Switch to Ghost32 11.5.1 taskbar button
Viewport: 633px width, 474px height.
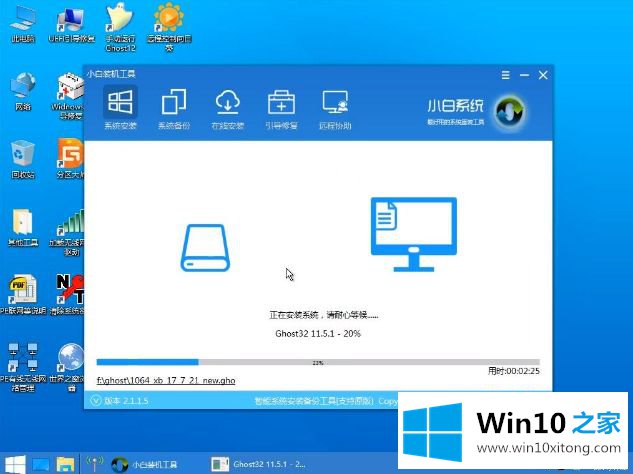coord(258,464)
